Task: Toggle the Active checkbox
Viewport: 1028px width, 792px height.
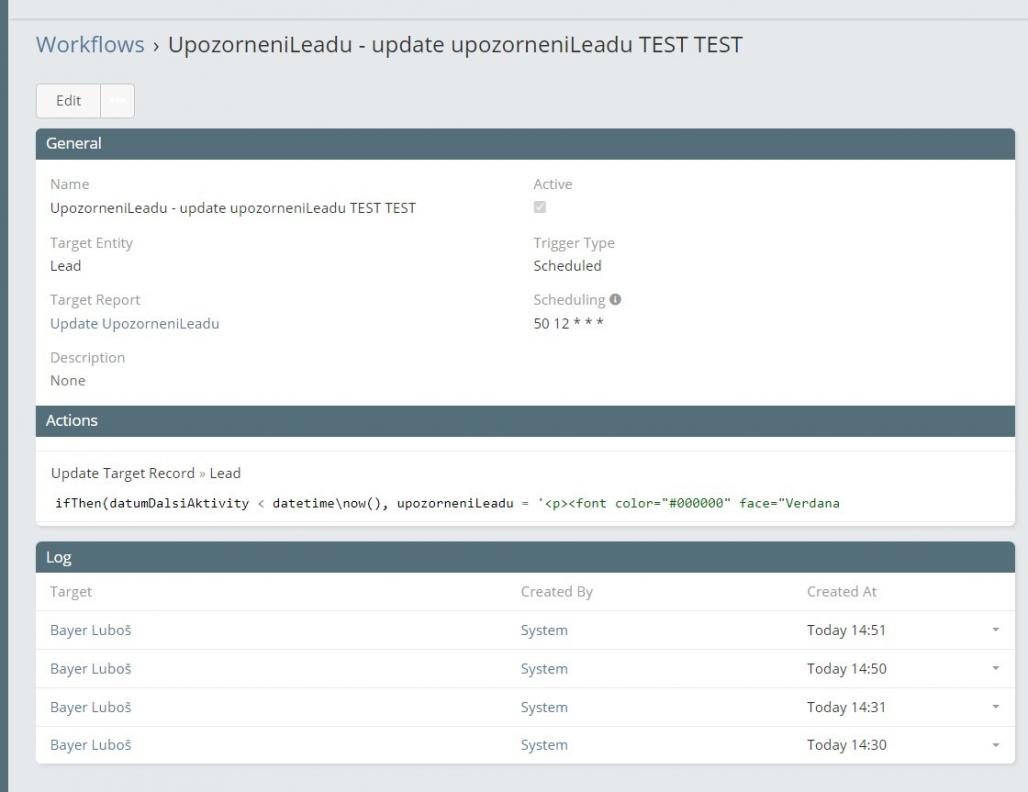Action: (x=540, y=208)
